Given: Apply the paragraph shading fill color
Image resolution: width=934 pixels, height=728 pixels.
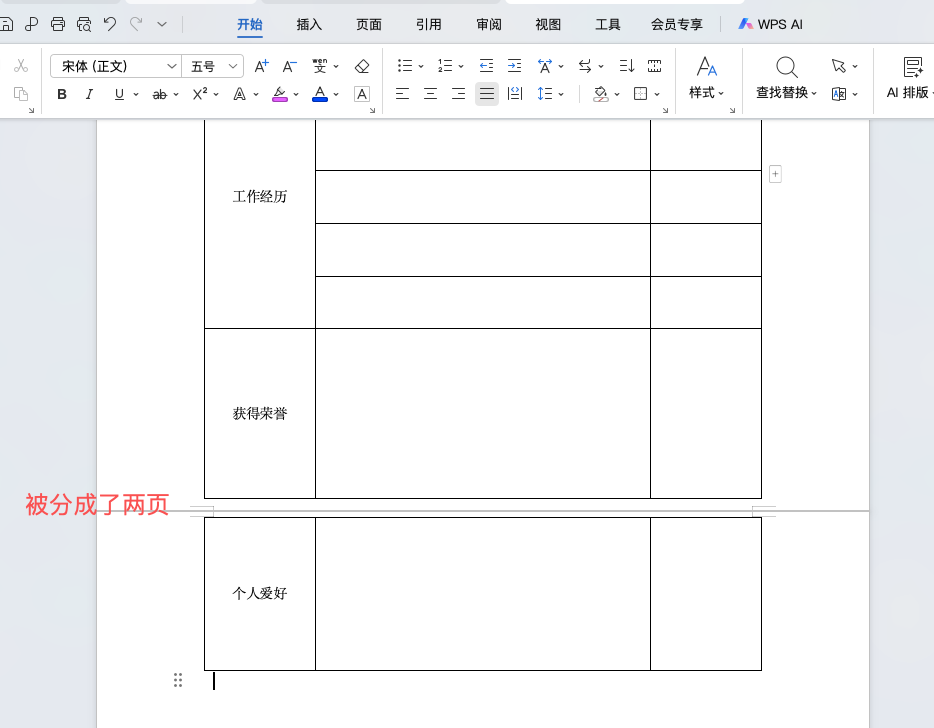Looking at the screenshot, I should (600, 94).
